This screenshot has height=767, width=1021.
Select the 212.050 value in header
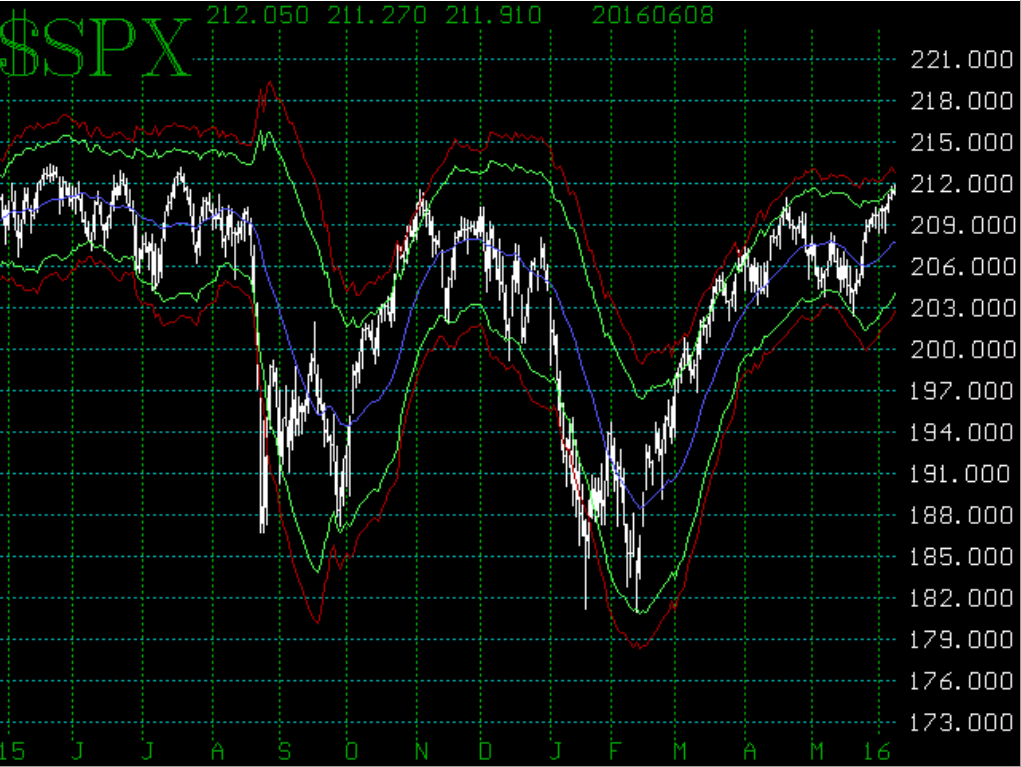pyautogui.click(x=258, y=15)
